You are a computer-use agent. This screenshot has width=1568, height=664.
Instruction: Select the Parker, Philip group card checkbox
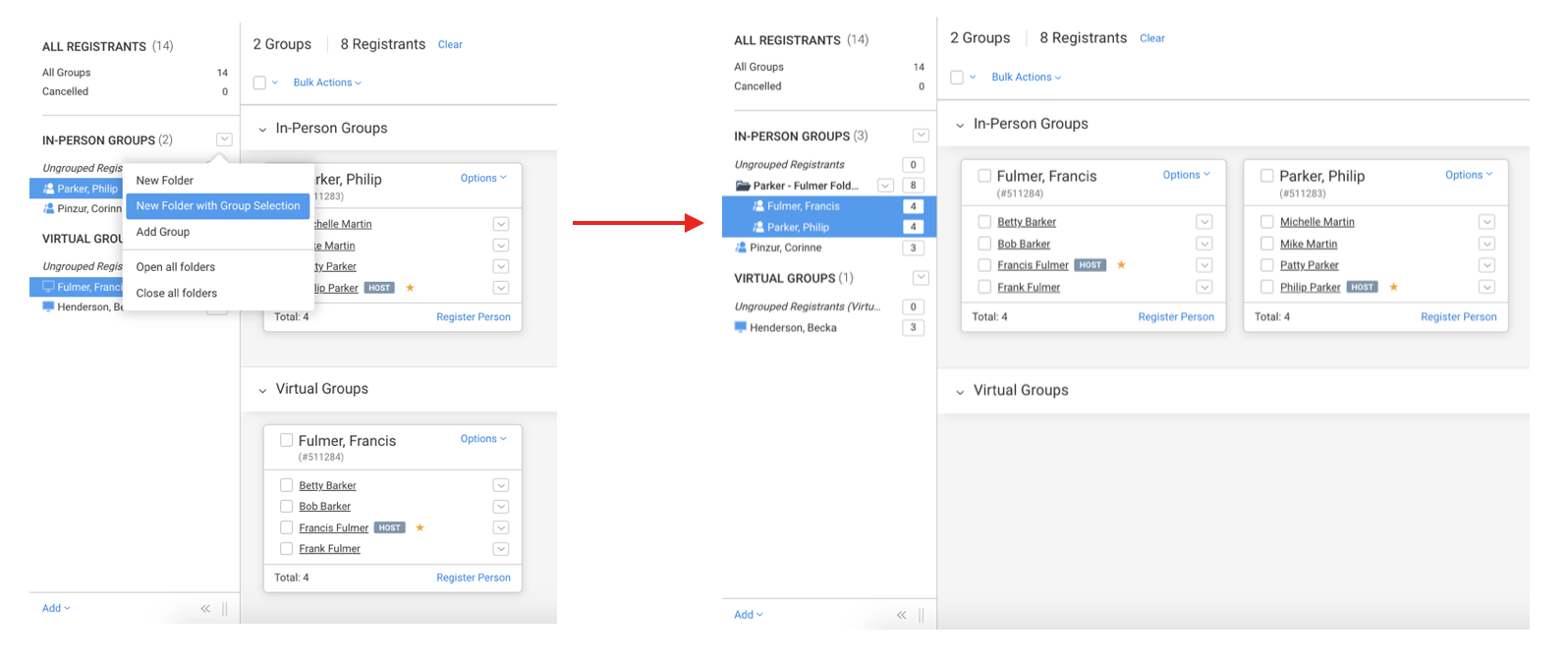[1267, 176]
